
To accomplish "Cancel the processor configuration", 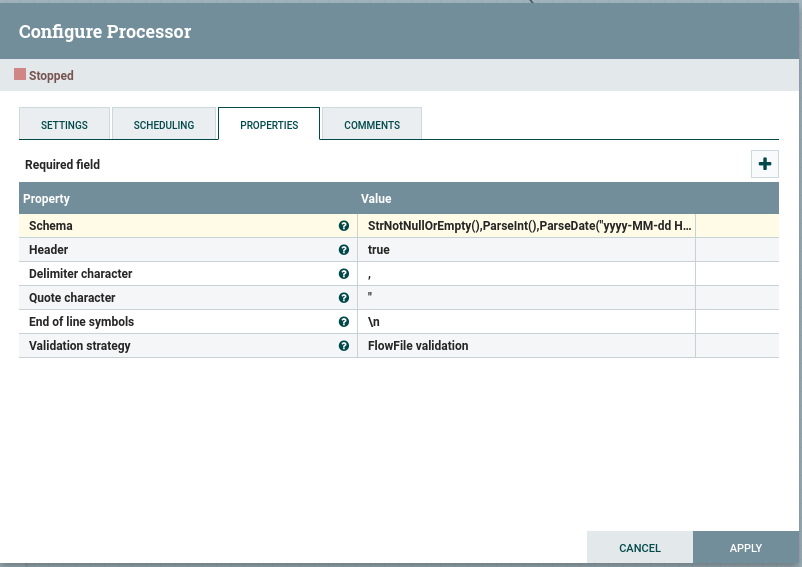I will [640, 548].
